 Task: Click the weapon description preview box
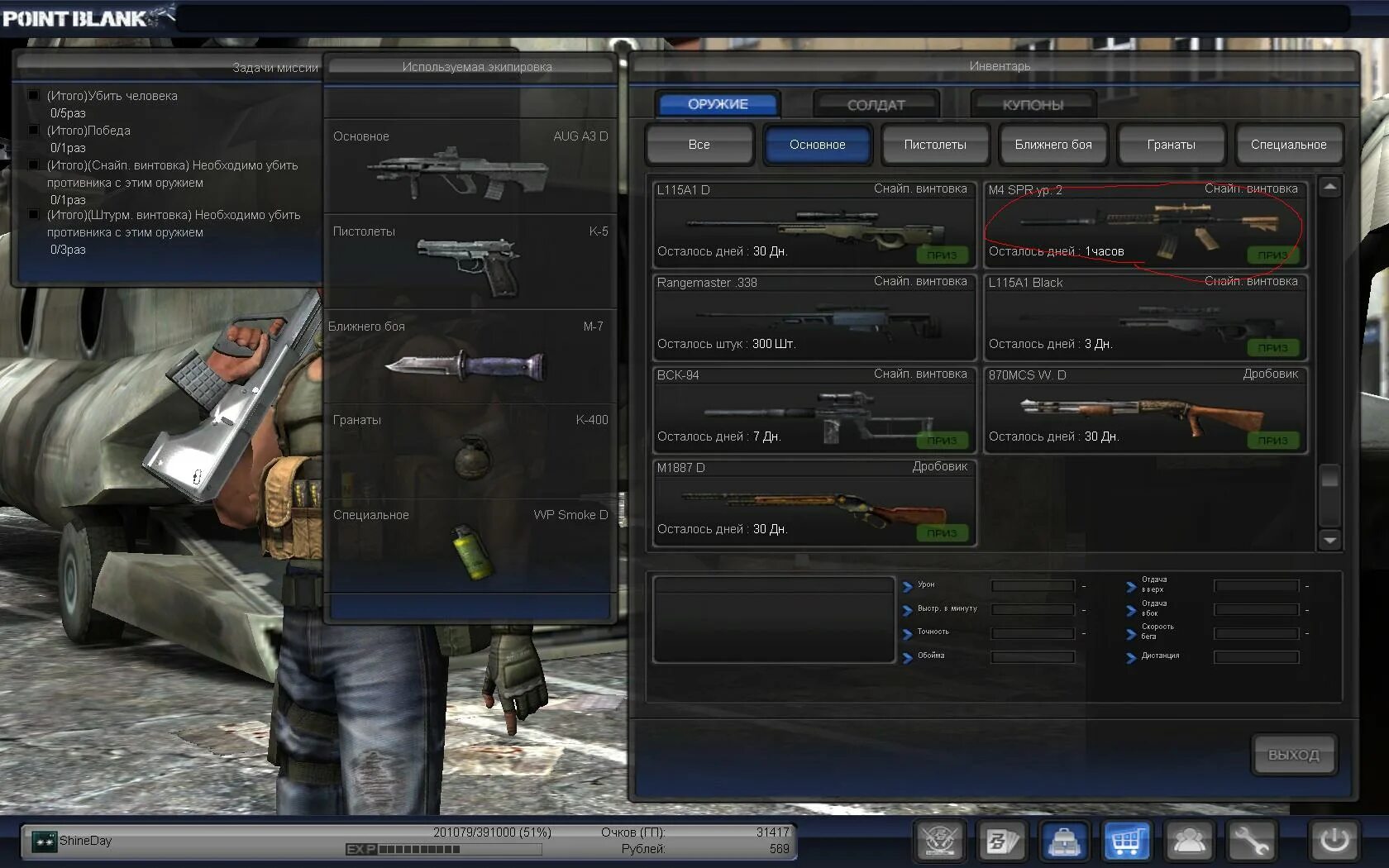tap(774, 620)
